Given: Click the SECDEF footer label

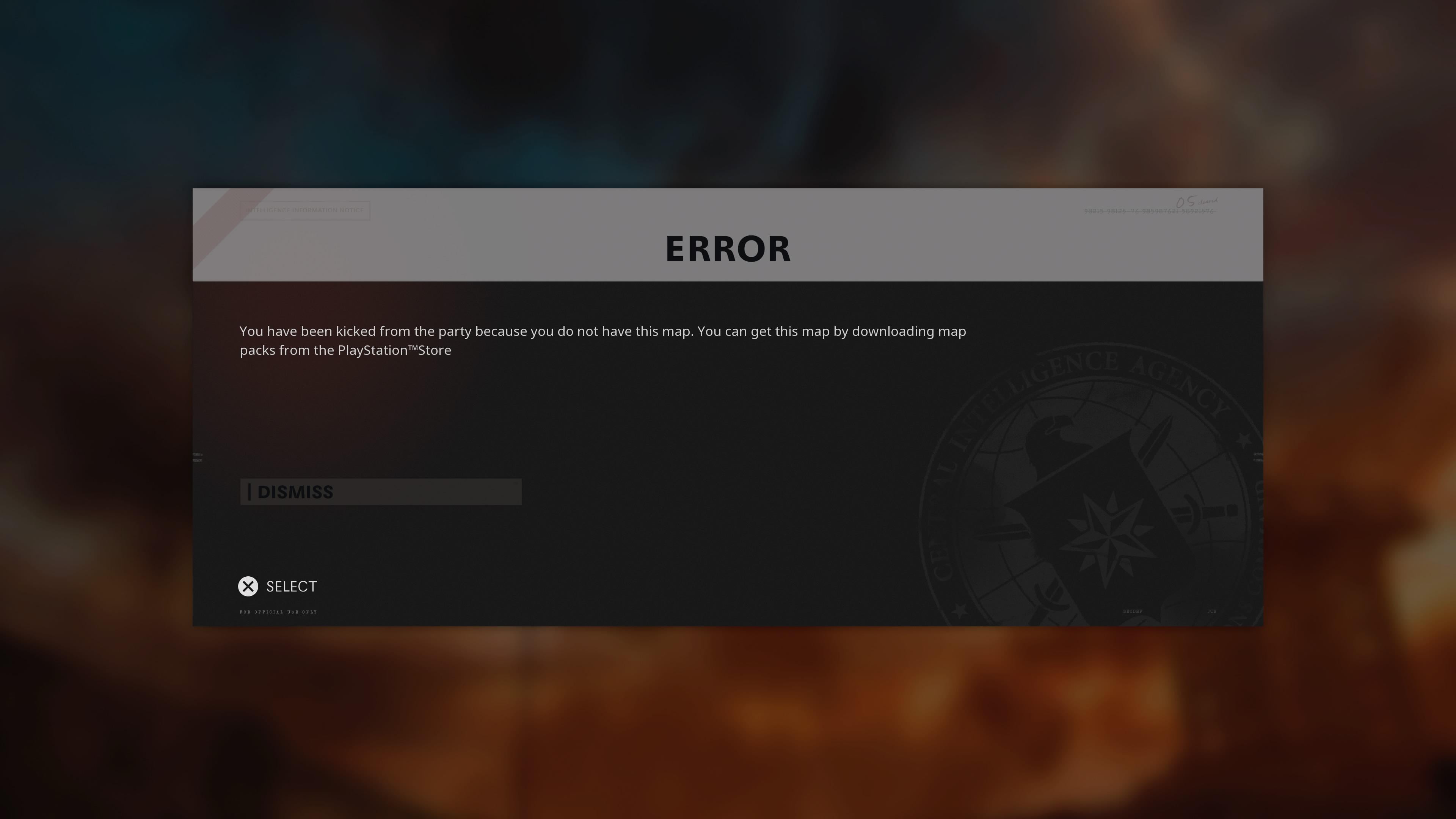Looking at the screenshot, I should 1132,612.
